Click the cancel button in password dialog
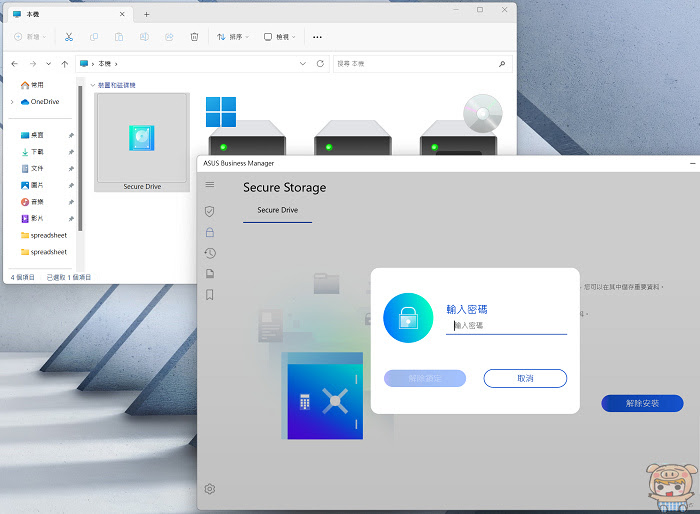The width and height of the screenshot is (700, 514). point(525,378)
